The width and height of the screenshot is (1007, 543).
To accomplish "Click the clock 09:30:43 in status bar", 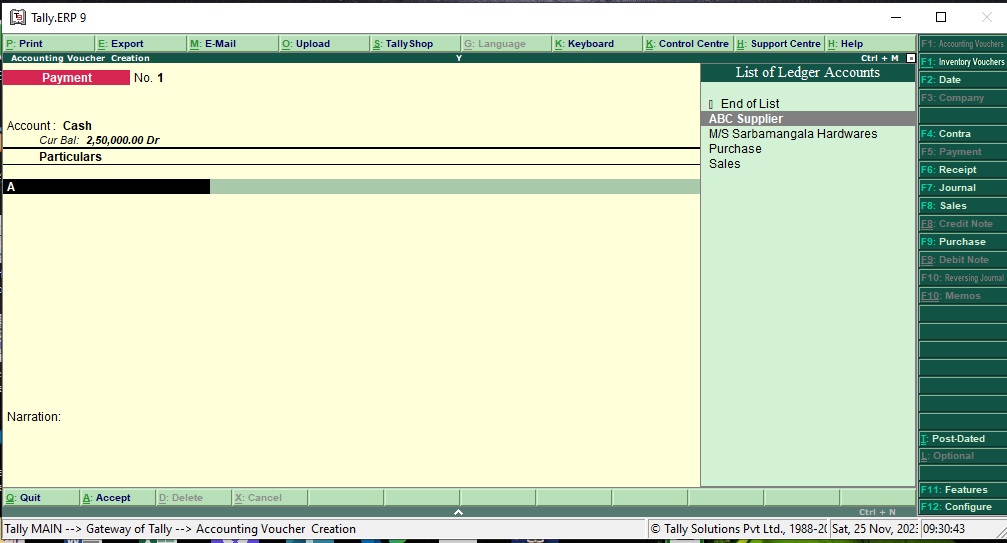I will pyautogui.click(x=944, y=529).
